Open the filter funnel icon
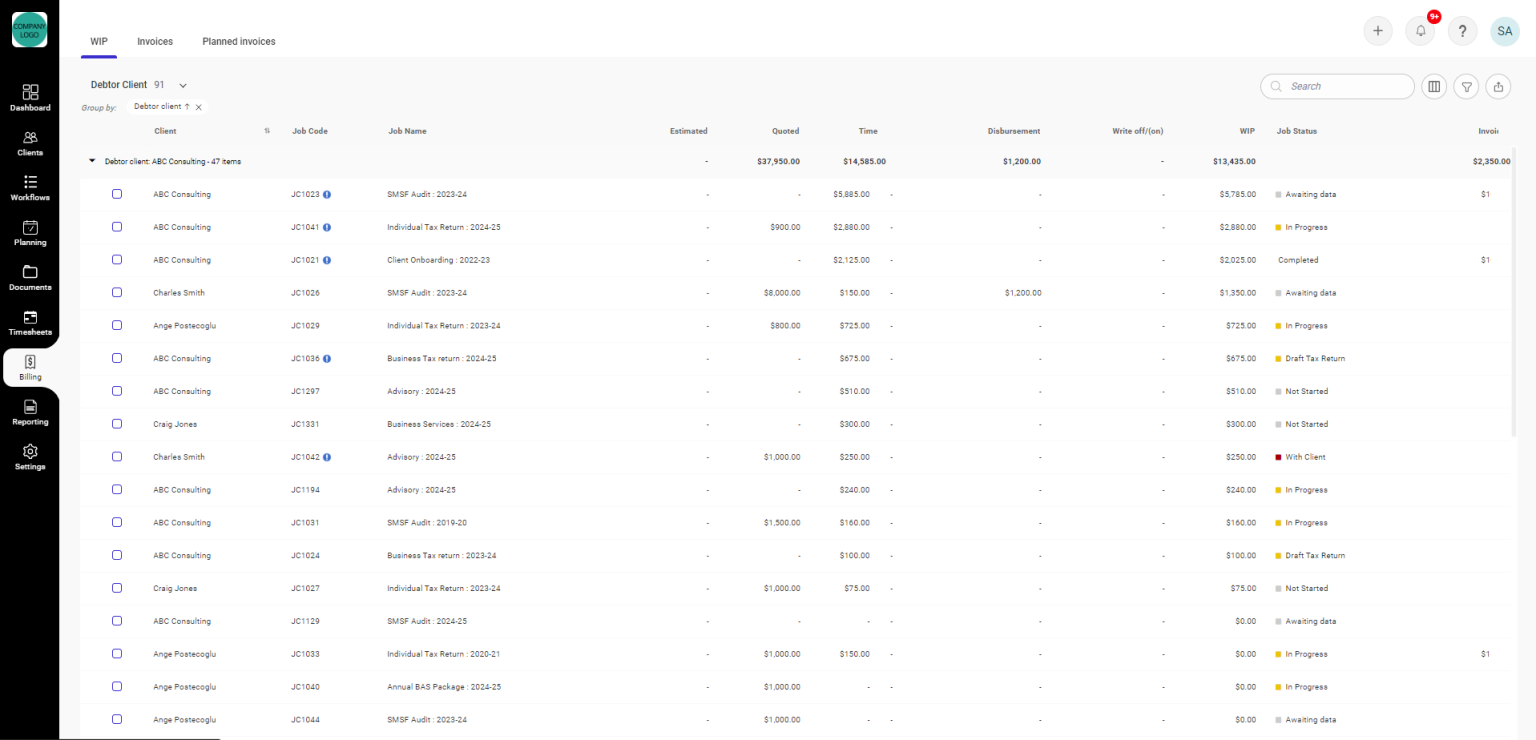The width and height of the screenshot is (1536, 740). click(1466, 87)
